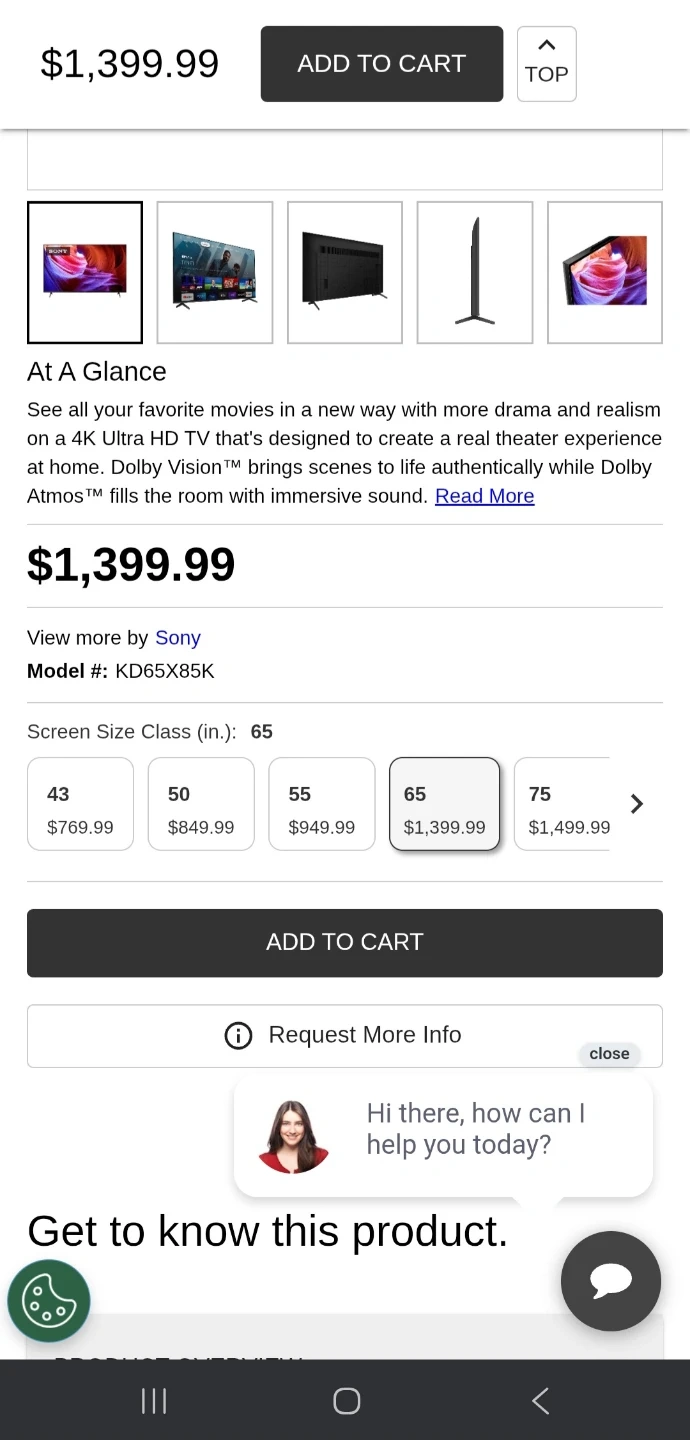The height and width of the screenshot is (1440, 690).
Task: View the TV side profile thumbnail
Action: point(475,272)
